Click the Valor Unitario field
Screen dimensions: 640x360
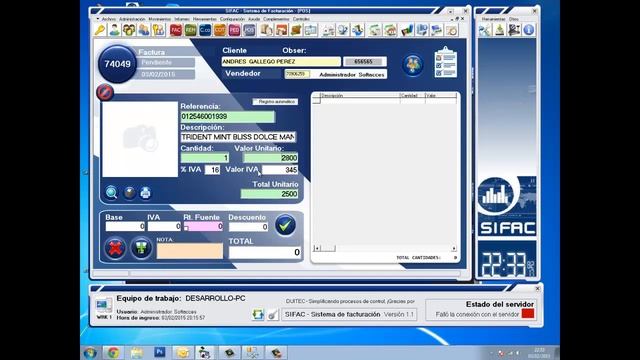coord(270,158)
